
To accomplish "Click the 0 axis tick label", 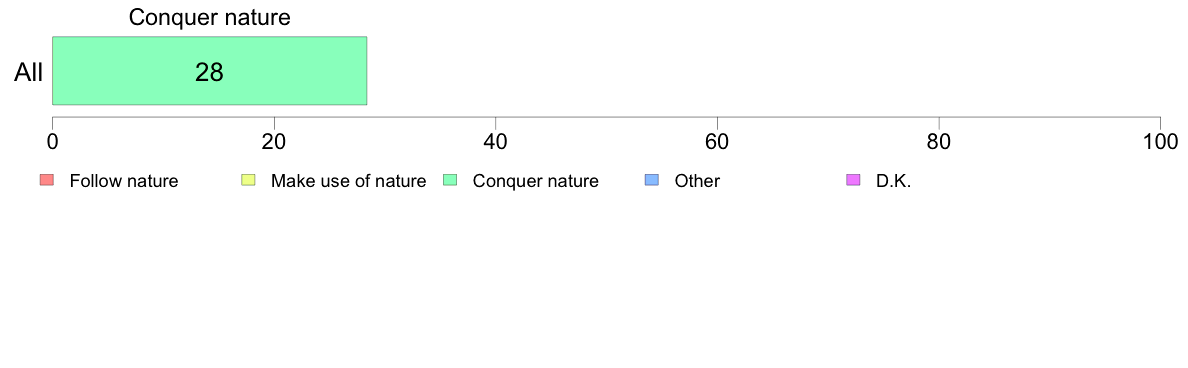I will 52,141.
